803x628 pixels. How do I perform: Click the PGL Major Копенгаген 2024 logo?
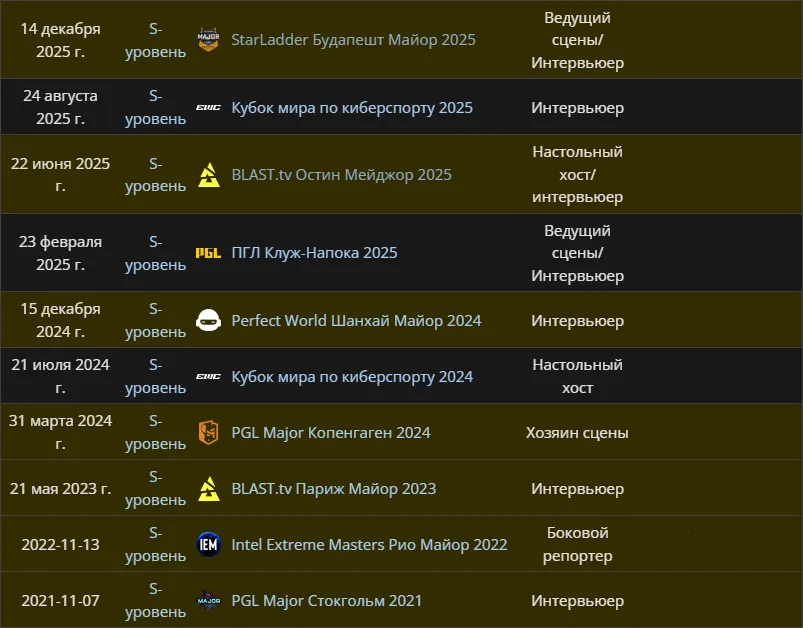tap(208, 432)
